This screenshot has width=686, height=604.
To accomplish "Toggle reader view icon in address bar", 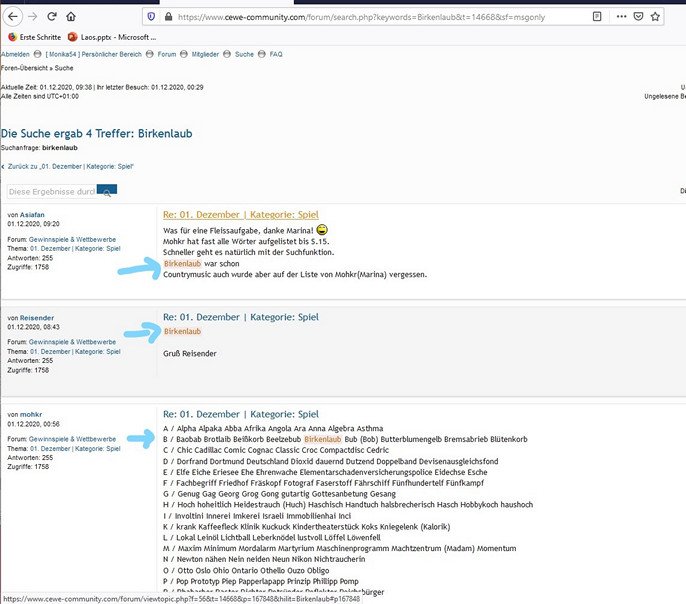I will click(x=597, y=17).
